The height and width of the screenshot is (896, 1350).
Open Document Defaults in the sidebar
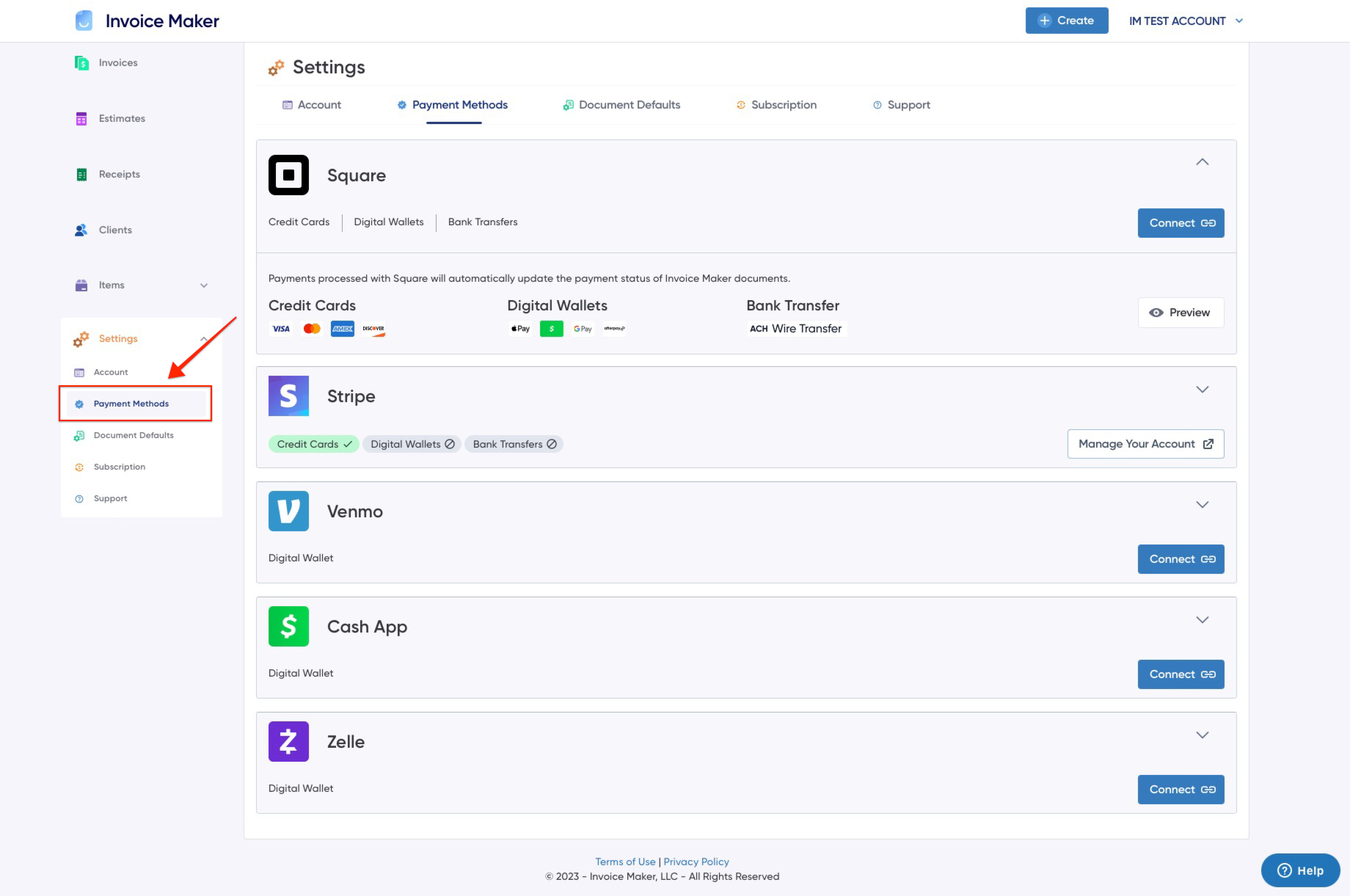click(x=134, y=436)
